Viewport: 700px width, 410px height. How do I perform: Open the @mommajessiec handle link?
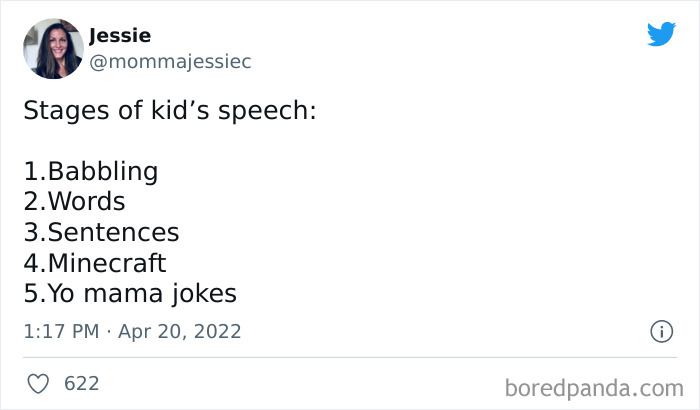click(x=170, y=62)
